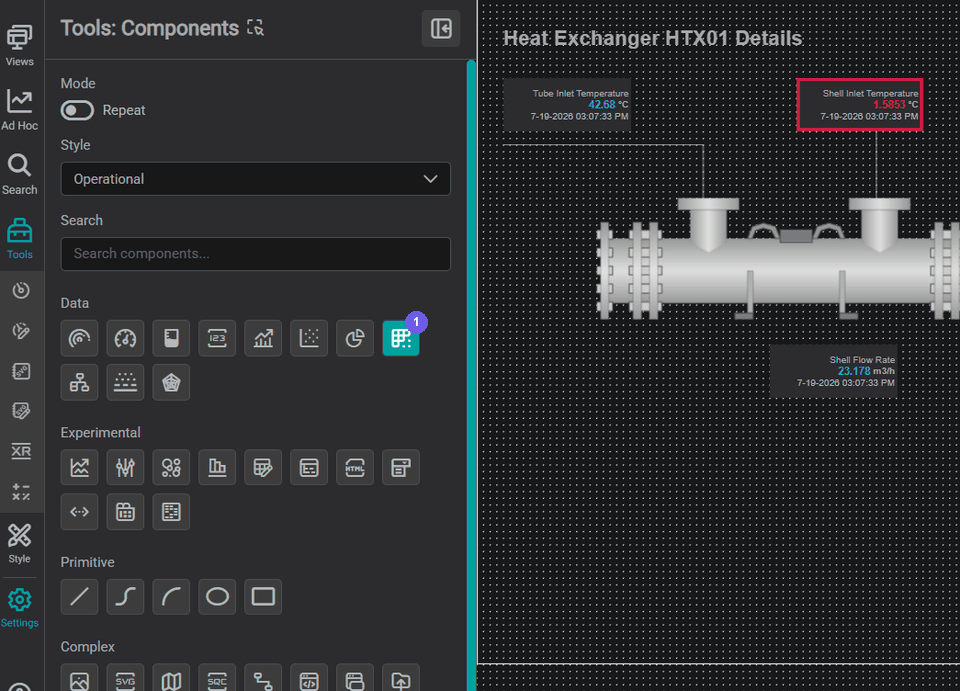The width and height of the screenshot is (960, 691).
Task: Select the experimental bar chart component
Action: 217,468
